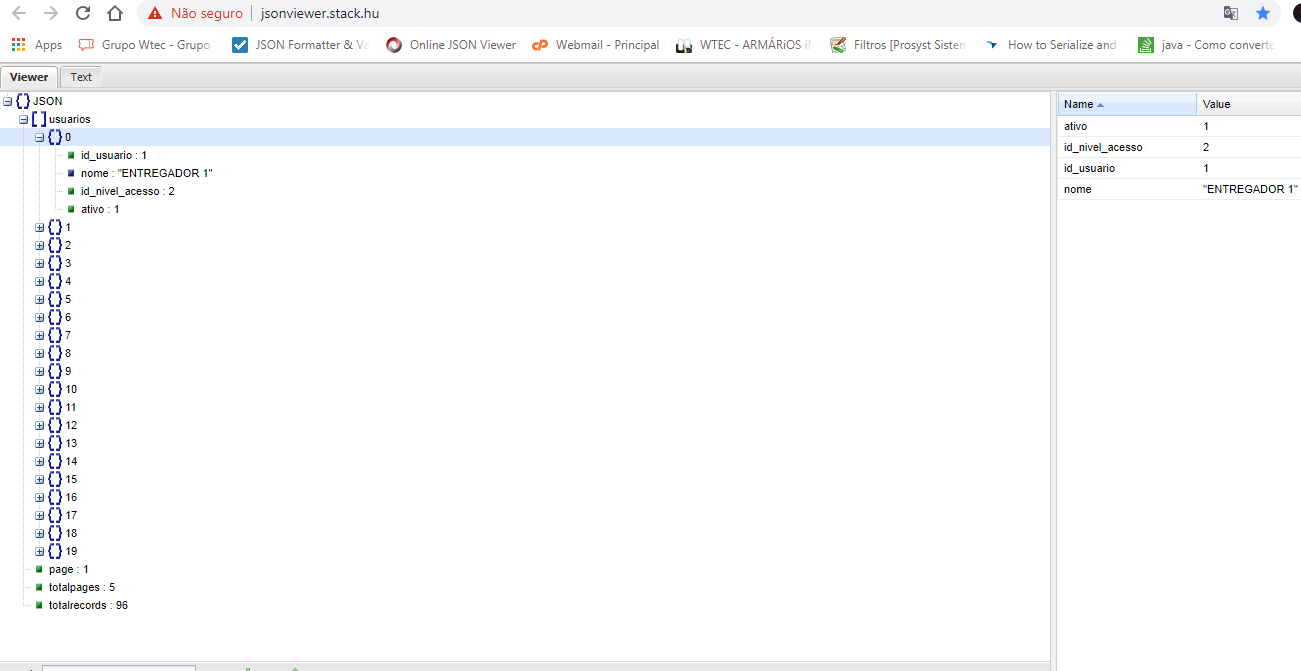Select object 18 braces icon
The image size is (1301, 671).
pyautogui.click(x=55, y=533)
